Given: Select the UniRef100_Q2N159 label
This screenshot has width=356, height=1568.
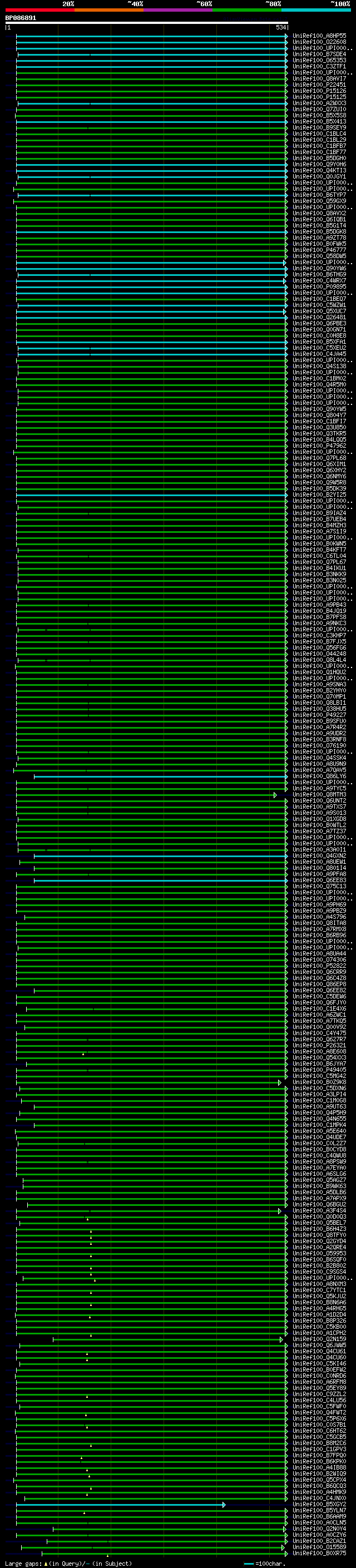Looking at the screenshot, I should point(319,1340).
